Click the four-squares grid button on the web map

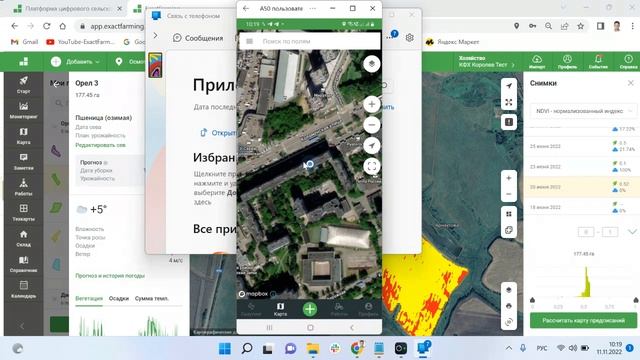[x=509, y=214]
